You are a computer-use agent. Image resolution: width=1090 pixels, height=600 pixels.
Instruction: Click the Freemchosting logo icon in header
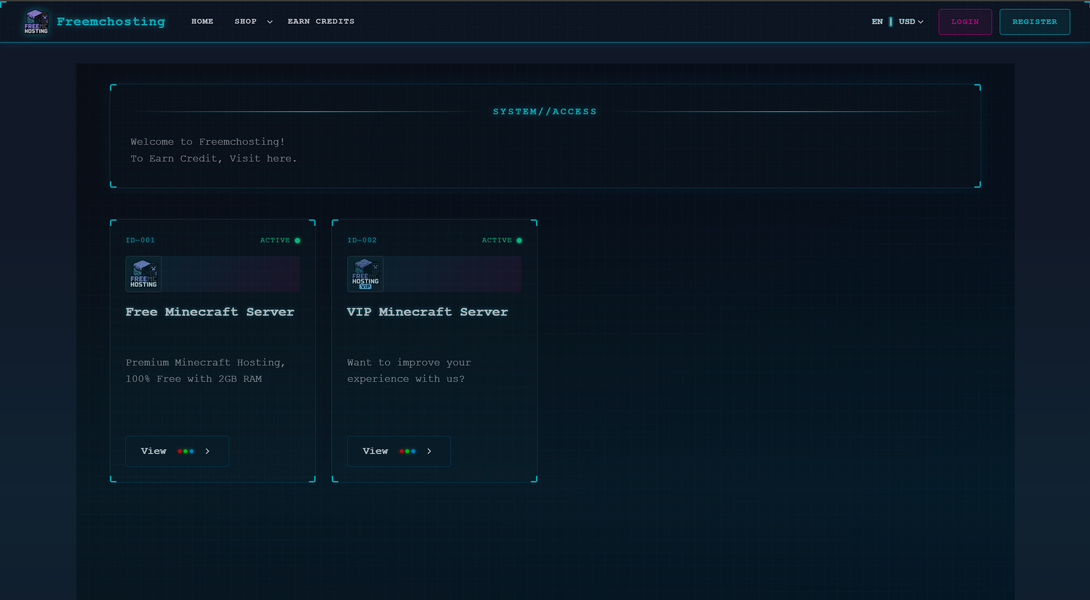36,22
